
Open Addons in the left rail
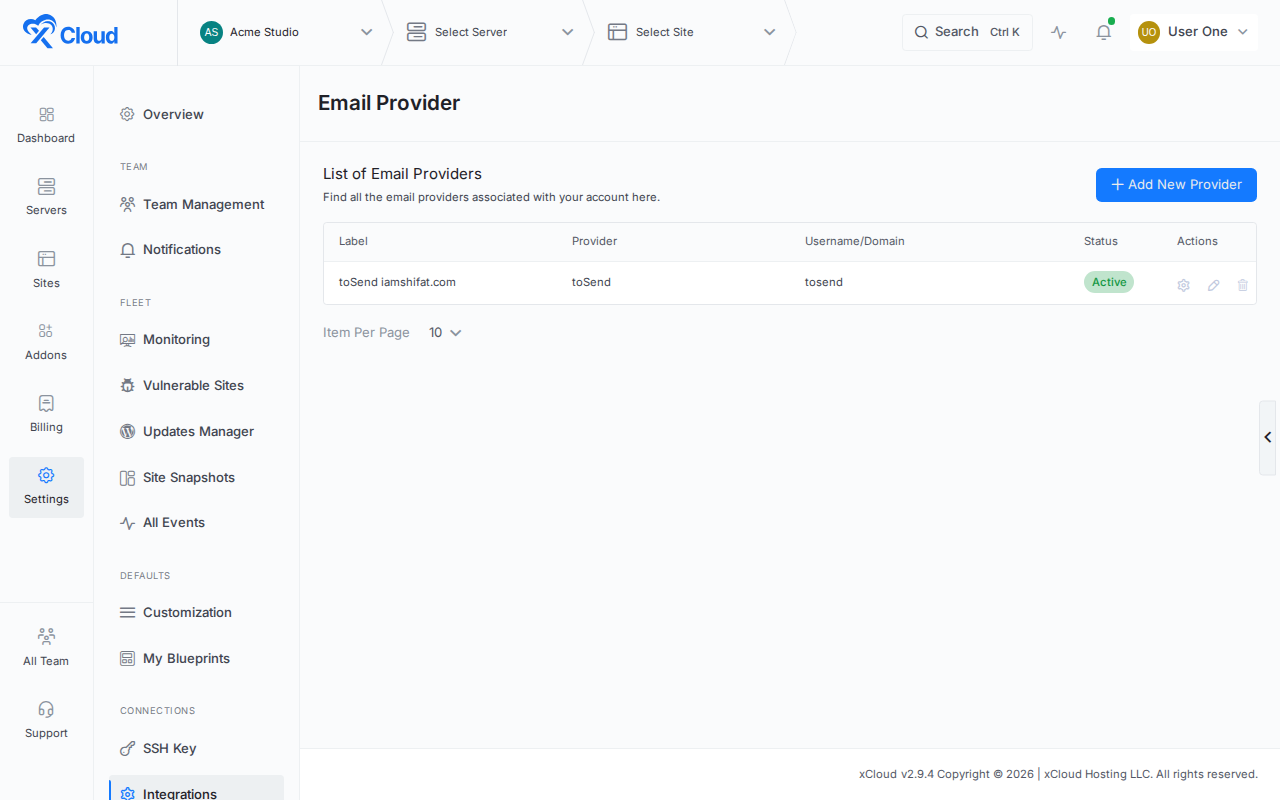coord(46,342)
